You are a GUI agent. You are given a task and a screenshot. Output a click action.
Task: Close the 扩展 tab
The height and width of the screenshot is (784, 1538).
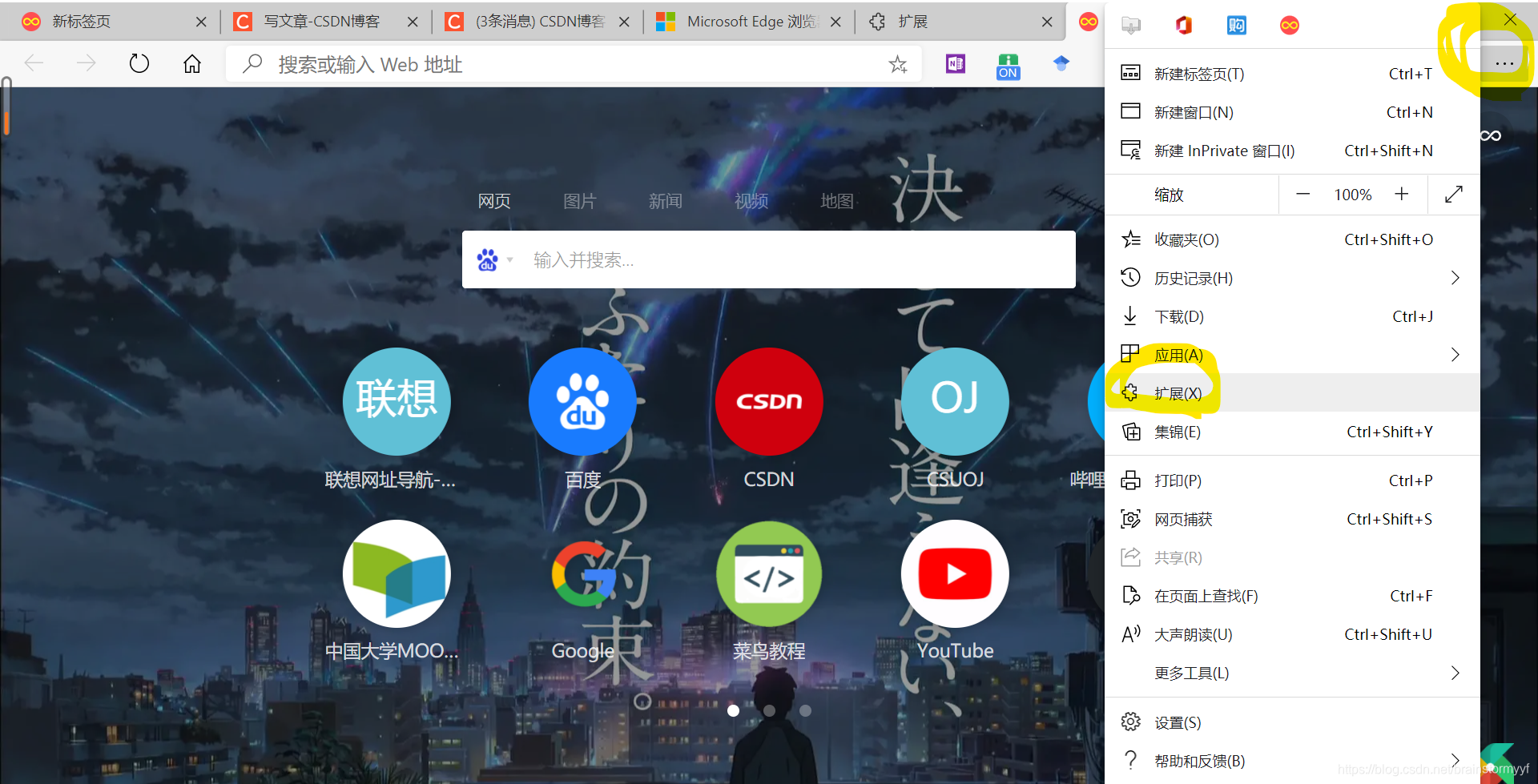[x=1047, y=22]
